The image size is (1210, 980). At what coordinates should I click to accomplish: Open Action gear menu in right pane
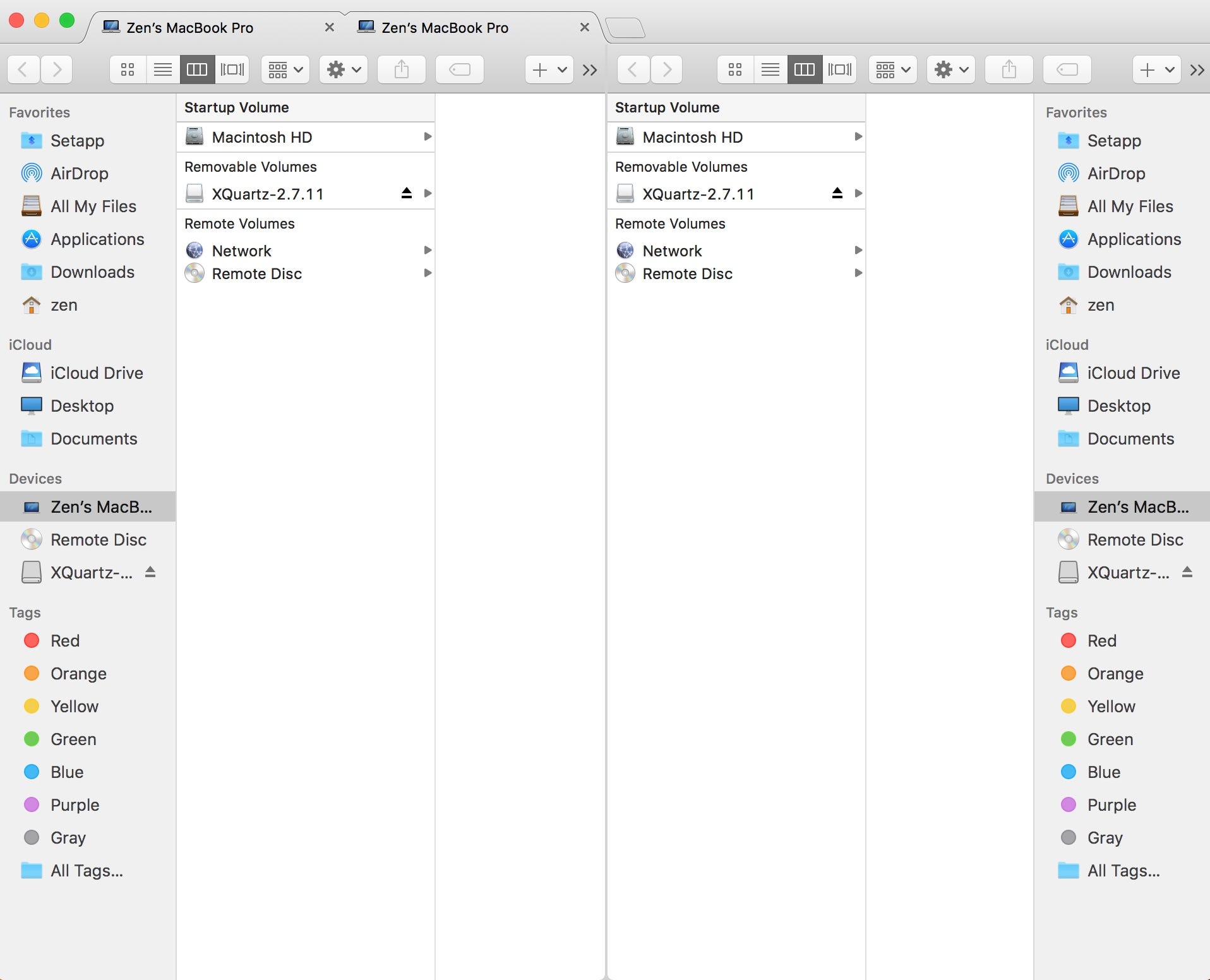[951, 69]
